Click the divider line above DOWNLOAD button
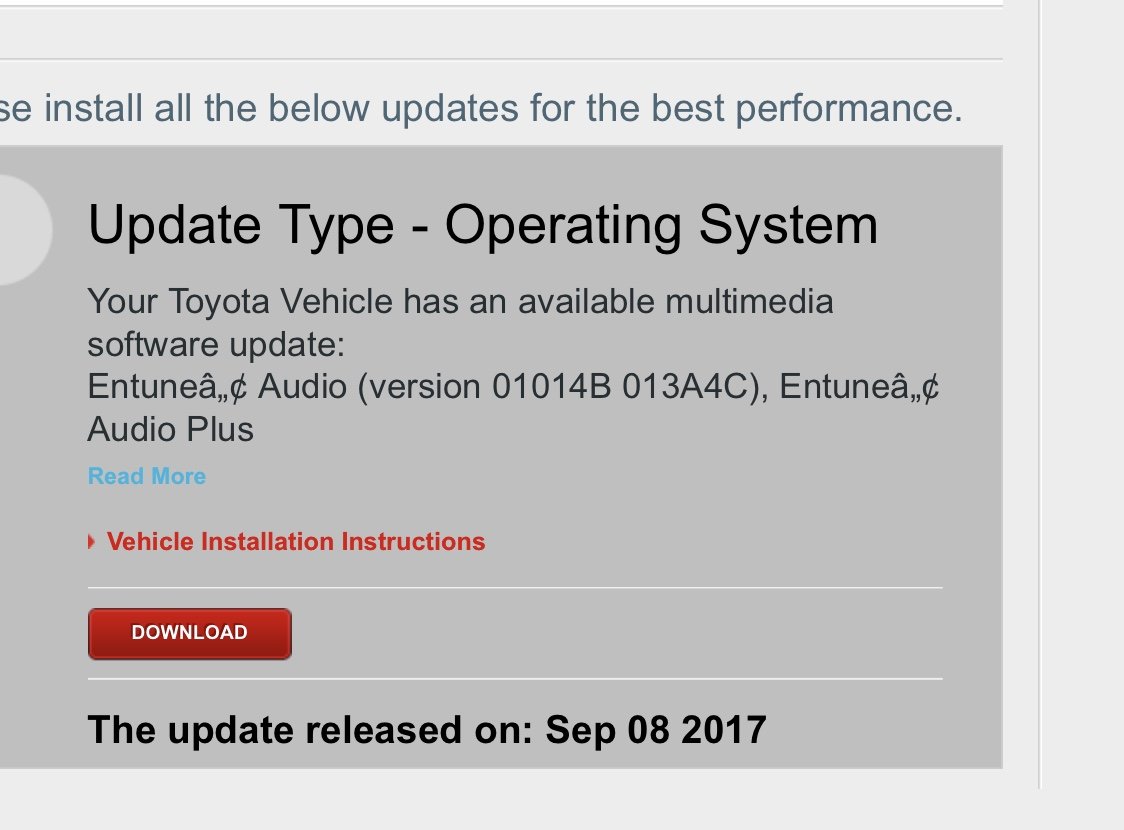This screenshot has height=830, width=1124. [515, 588]
